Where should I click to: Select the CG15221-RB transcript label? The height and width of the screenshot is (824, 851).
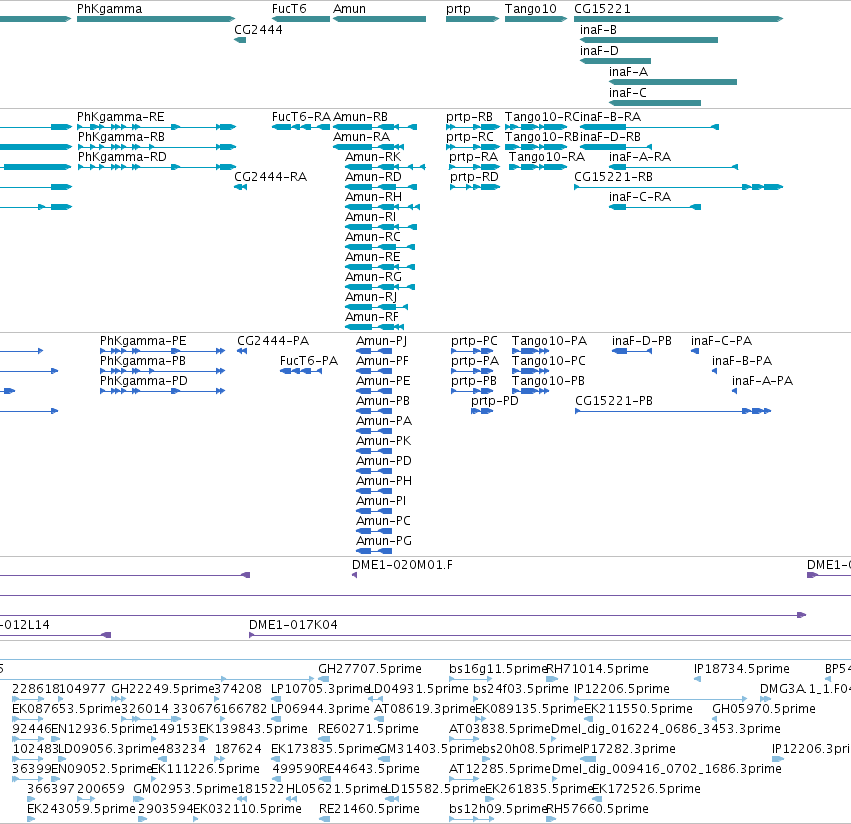point(613,177)
